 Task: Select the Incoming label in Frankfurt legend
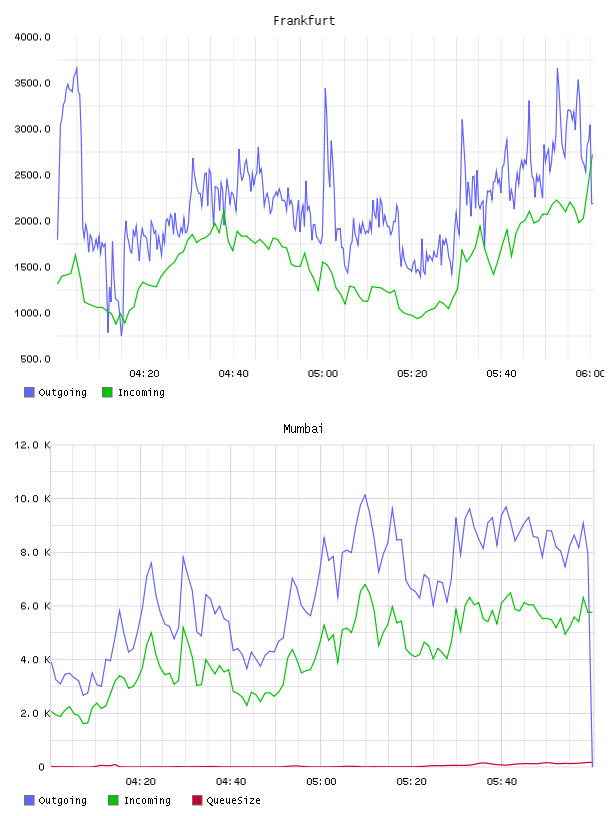pos(141,392)
